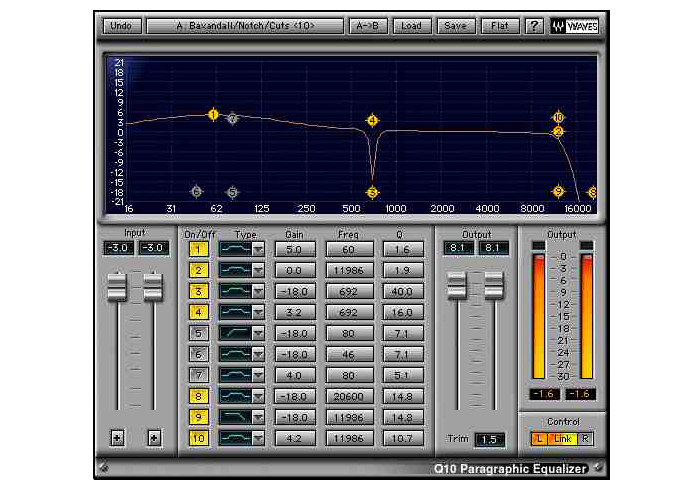This screenshot has width=699, height=489.
Task: Open band 8 type dropdown arrow
Action: pos(258,396)
